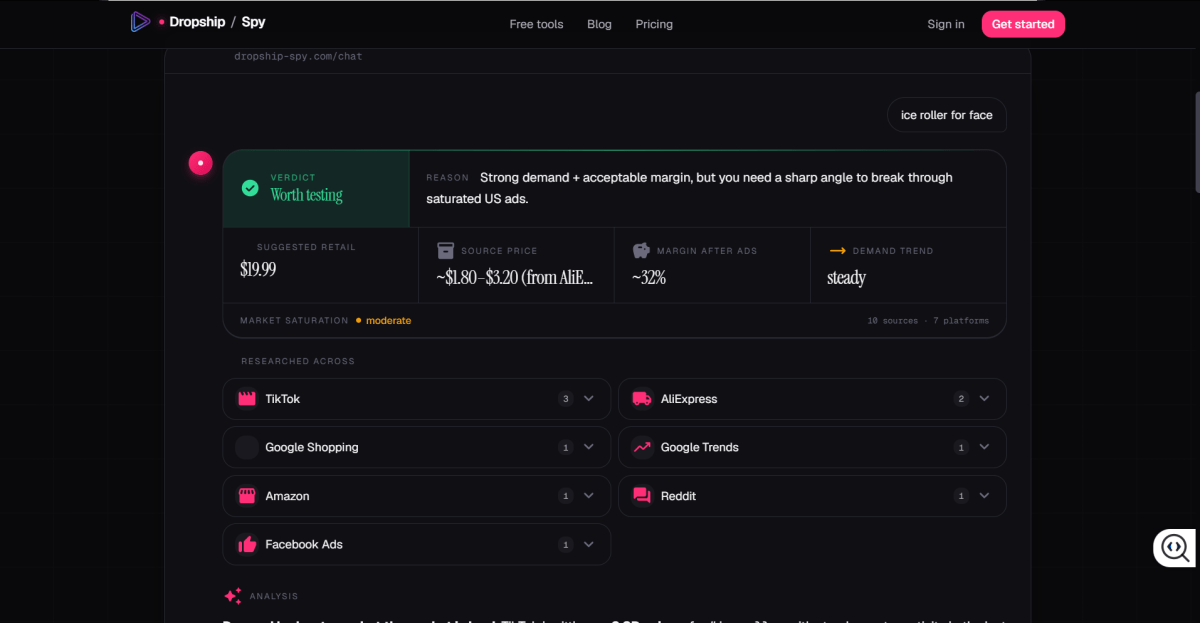
Task: Click the Dropship Spy logo icon
Action: coord(140,22)
